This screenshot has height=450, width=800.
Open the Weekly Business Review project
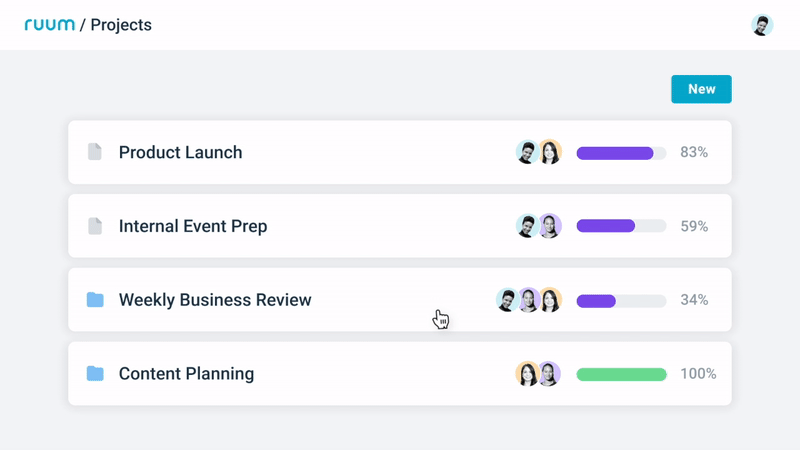tap(215, 300)
